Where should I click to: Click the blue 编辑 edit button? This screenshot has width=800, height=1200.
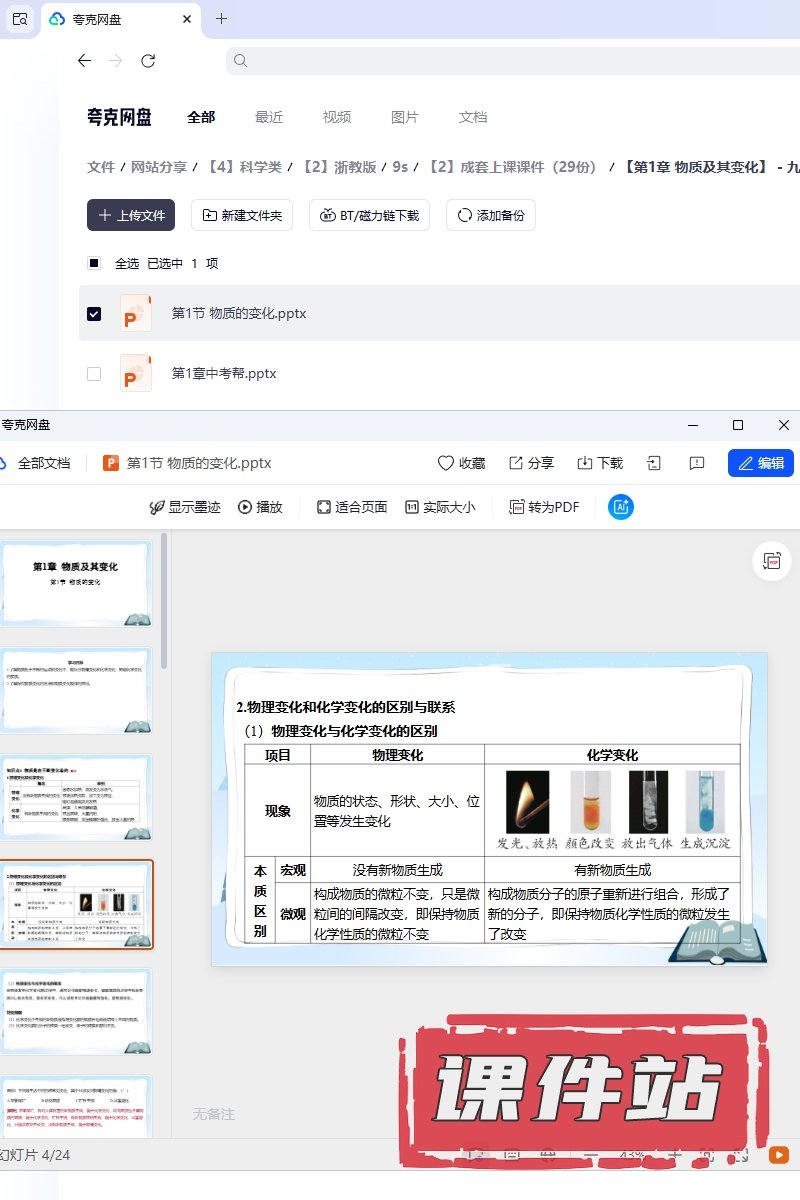click(760, 463)
